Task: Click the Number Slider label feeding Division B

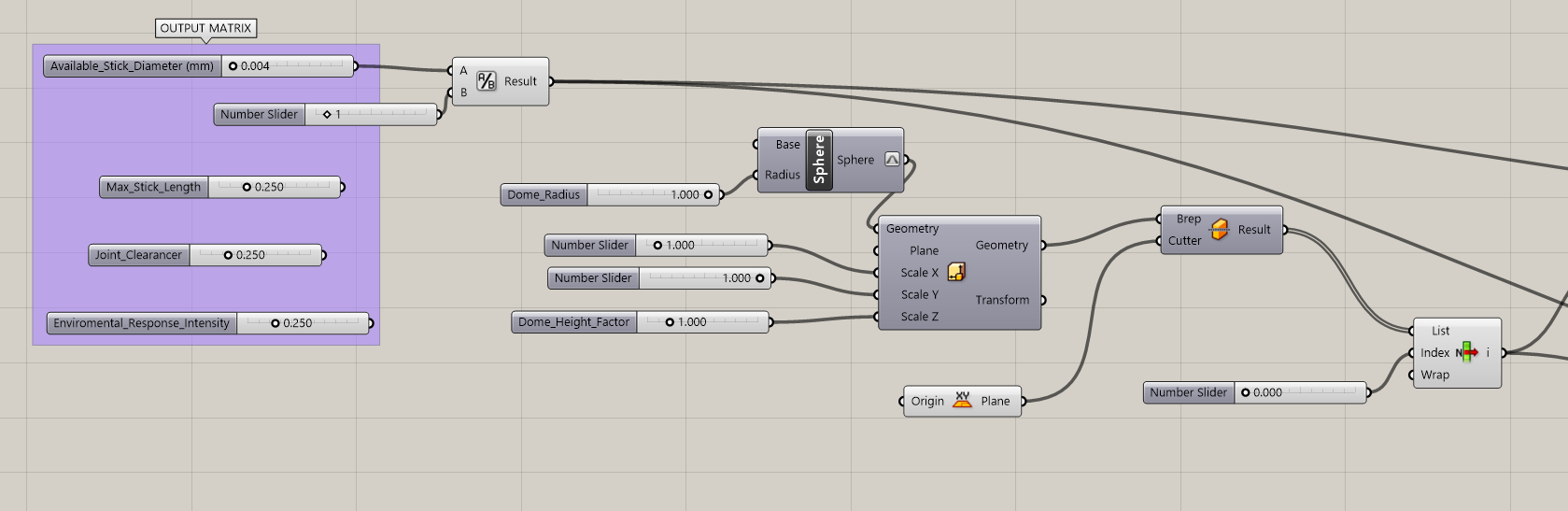Action: click(259, 115)
